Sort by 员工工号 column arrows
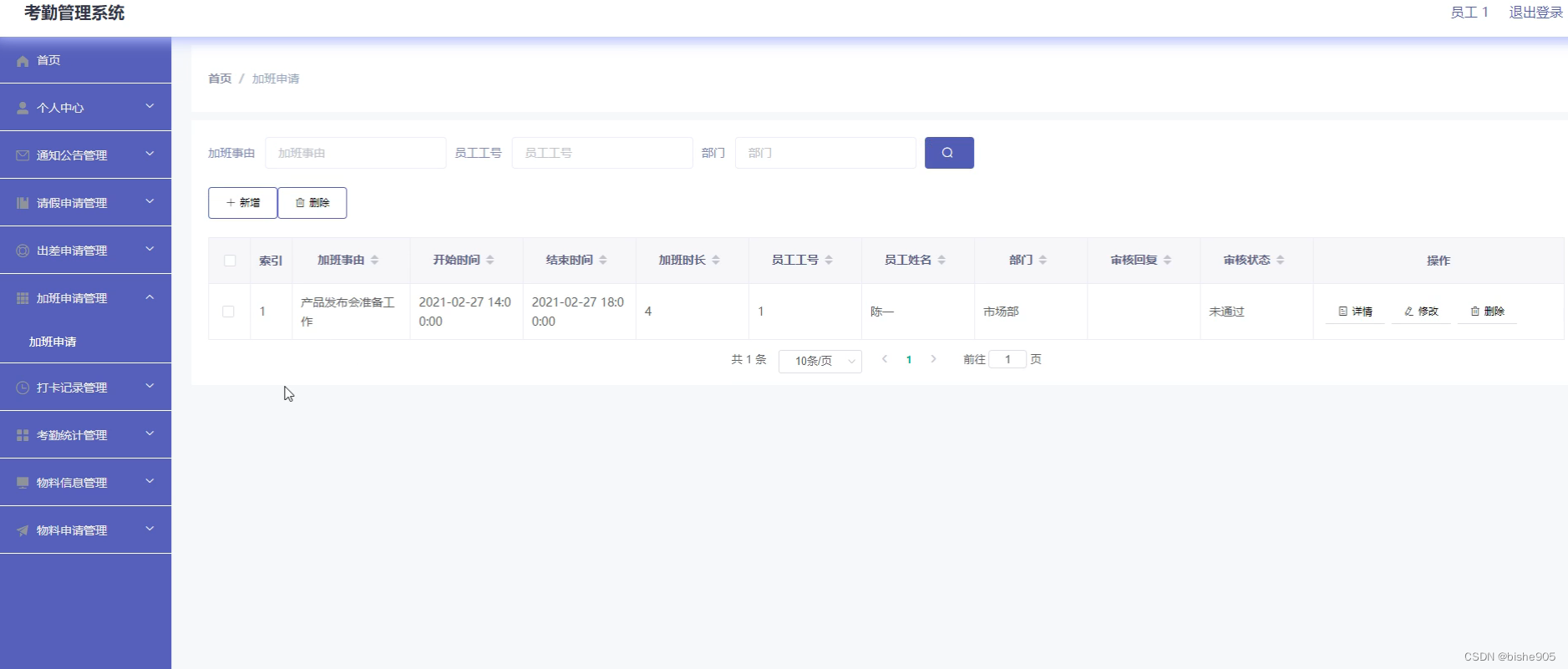The image size is (1568, 669). [x=829, y=261]
